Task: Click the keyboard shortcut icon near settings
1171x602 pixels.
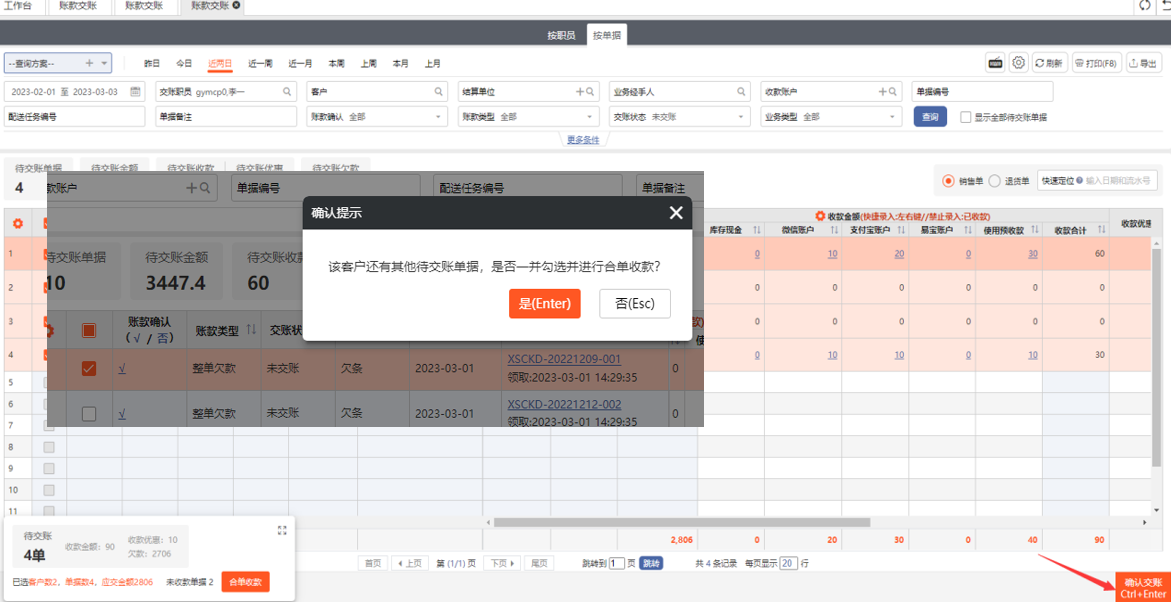Action: (x=995, y=62)
